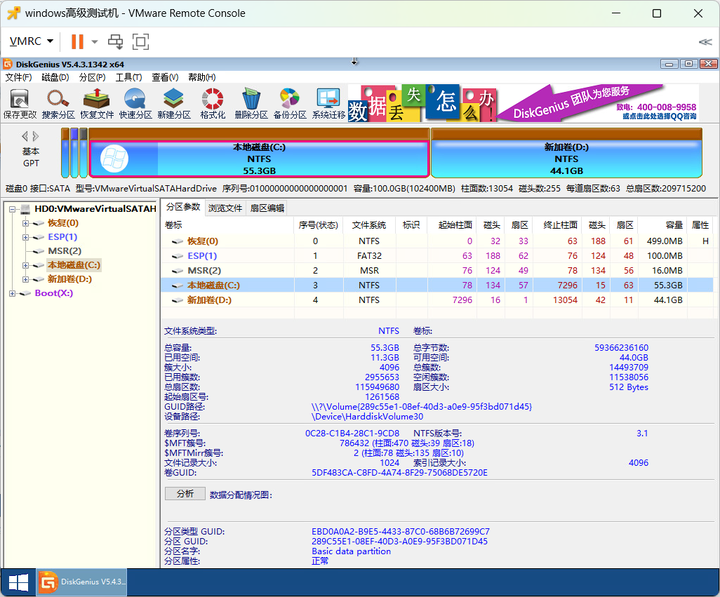720x597 pixels.
Task: Open the 工具(T) menu
Action: tap(129, 77)
